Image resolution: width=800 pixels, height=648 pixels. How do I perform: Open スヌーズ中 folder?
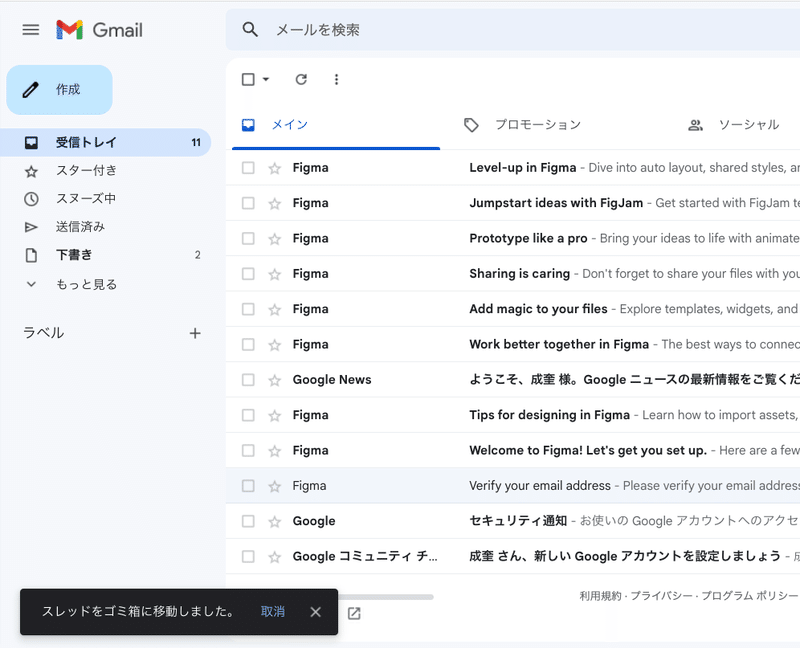[106, 198]
